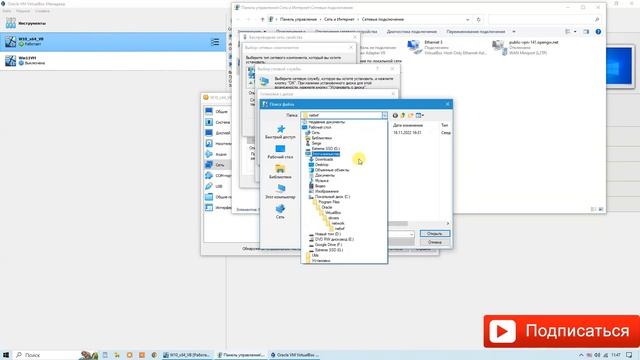Select Network entry in the folder dropdown list
Image resolution: width=640 pixels, height=360 pixels.
[316, 133]
